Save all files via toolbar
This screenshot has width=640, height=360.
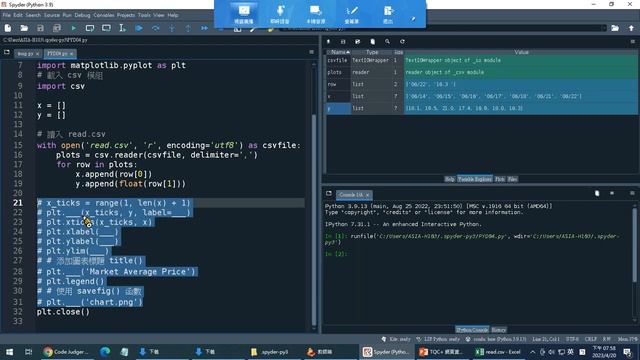pos(57,28)
